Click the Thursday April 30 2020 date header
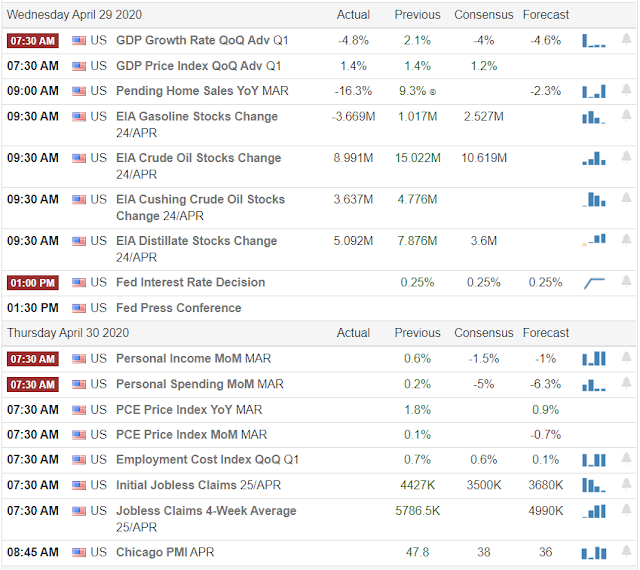 tap(68, 333)
